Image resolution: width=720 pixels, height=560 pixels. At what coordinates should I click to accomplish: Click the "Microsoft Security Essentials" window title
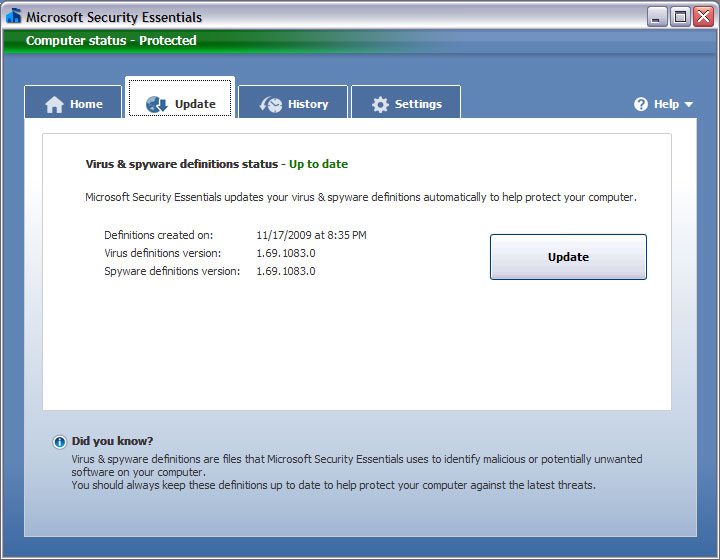pyautogui.click(x=114, y=17)
